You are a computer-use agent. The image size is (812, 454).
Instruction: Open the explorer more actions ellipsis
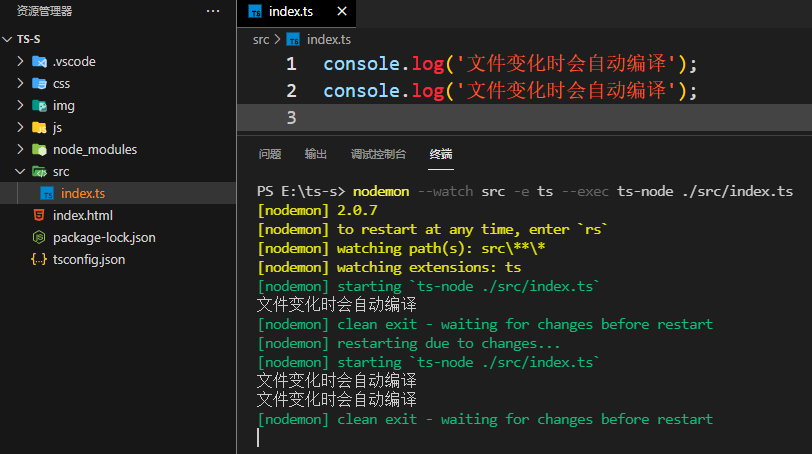coord(212,11)
